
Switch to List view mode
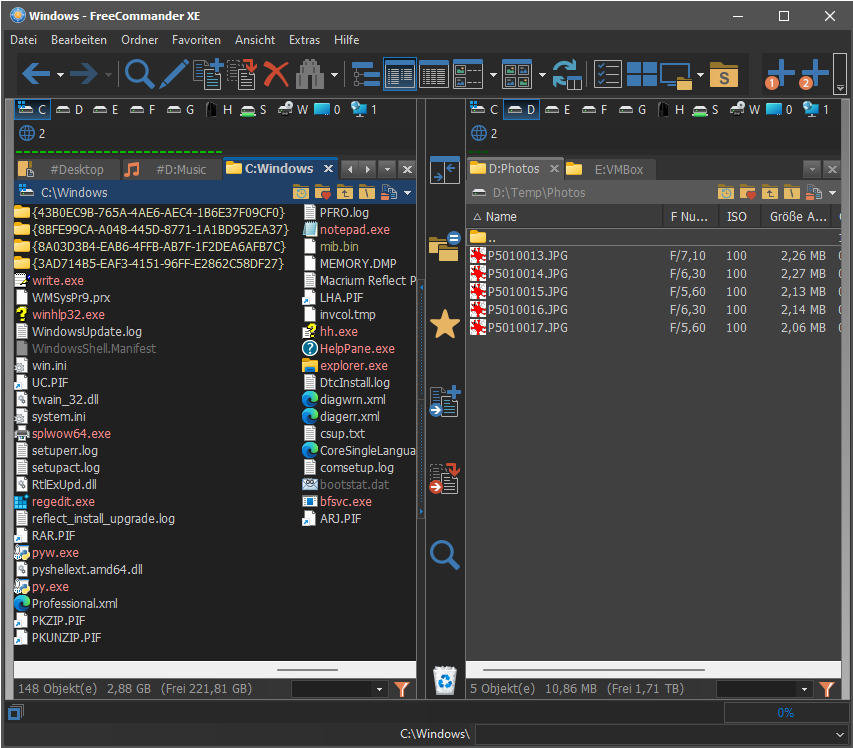pyautogui.click(x=400, y=74)
